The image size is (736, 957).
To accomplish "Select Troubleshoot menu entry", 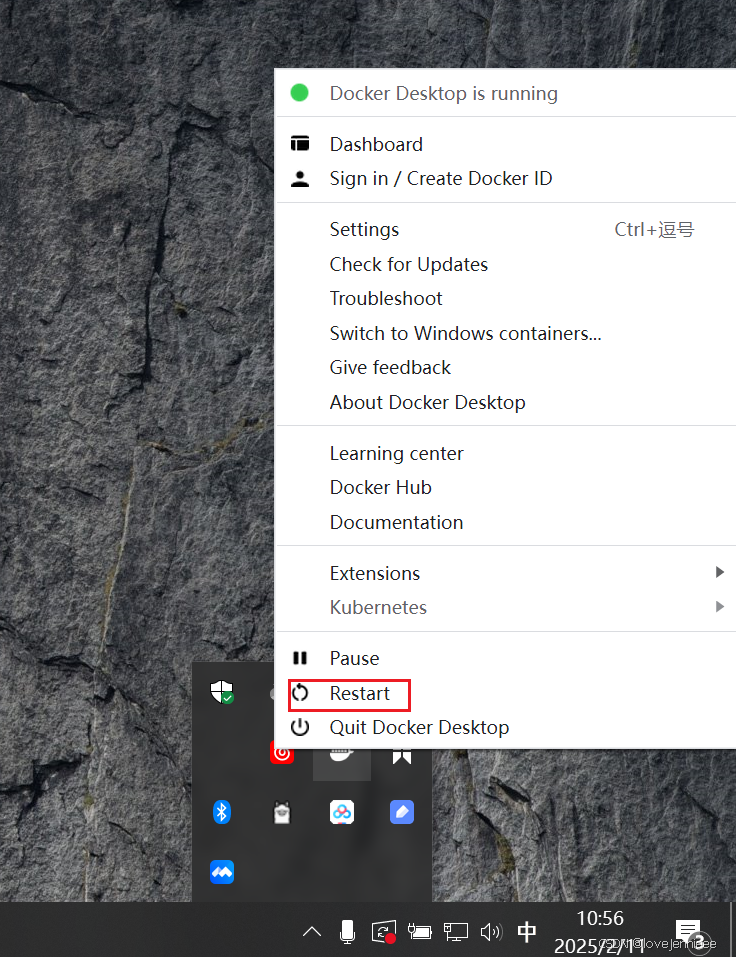I will pyautogui.click(x=505, y=298).
